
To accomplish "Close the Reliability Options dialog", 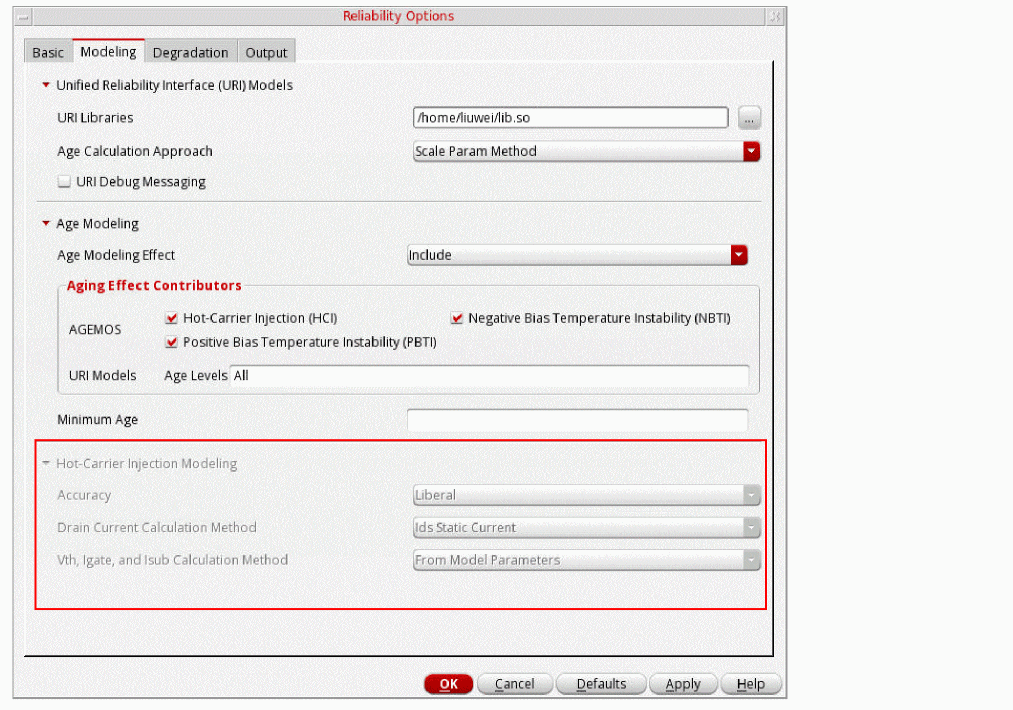I will click(775, 17).
